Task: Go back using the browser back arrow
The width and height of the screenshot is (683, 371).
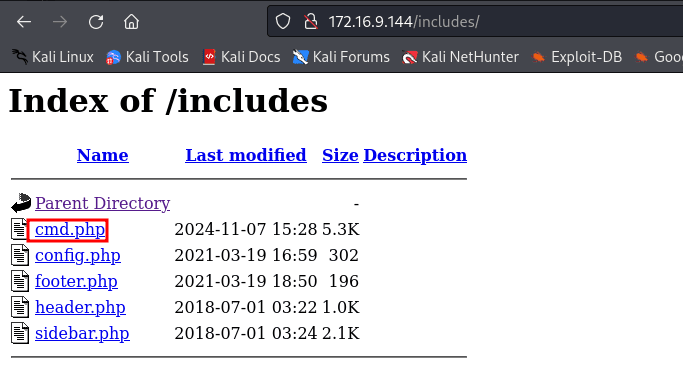Action: [x=24, y=21]
